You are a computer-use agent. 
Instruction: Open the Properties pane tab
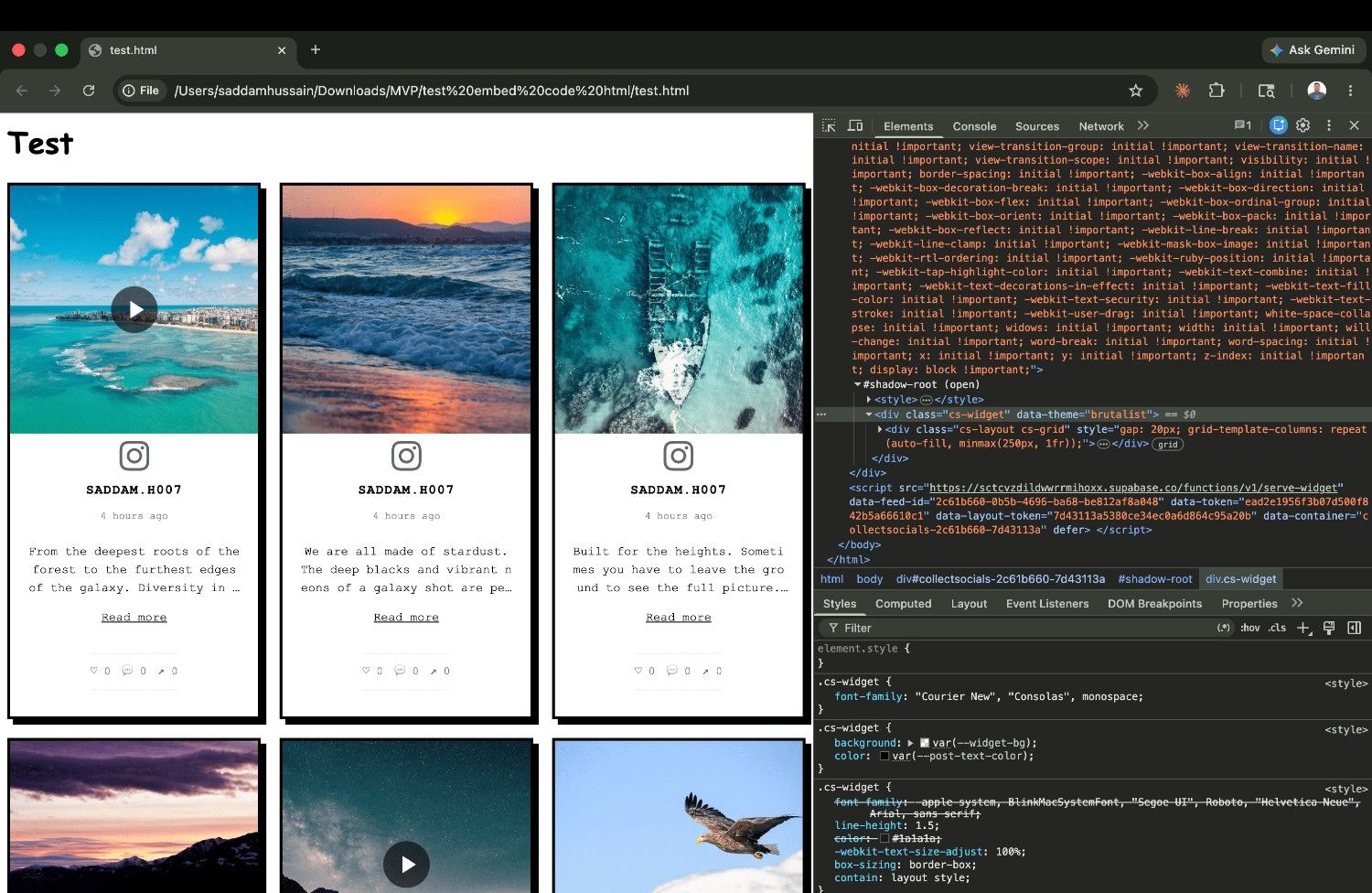click(x=1249, y=604)
